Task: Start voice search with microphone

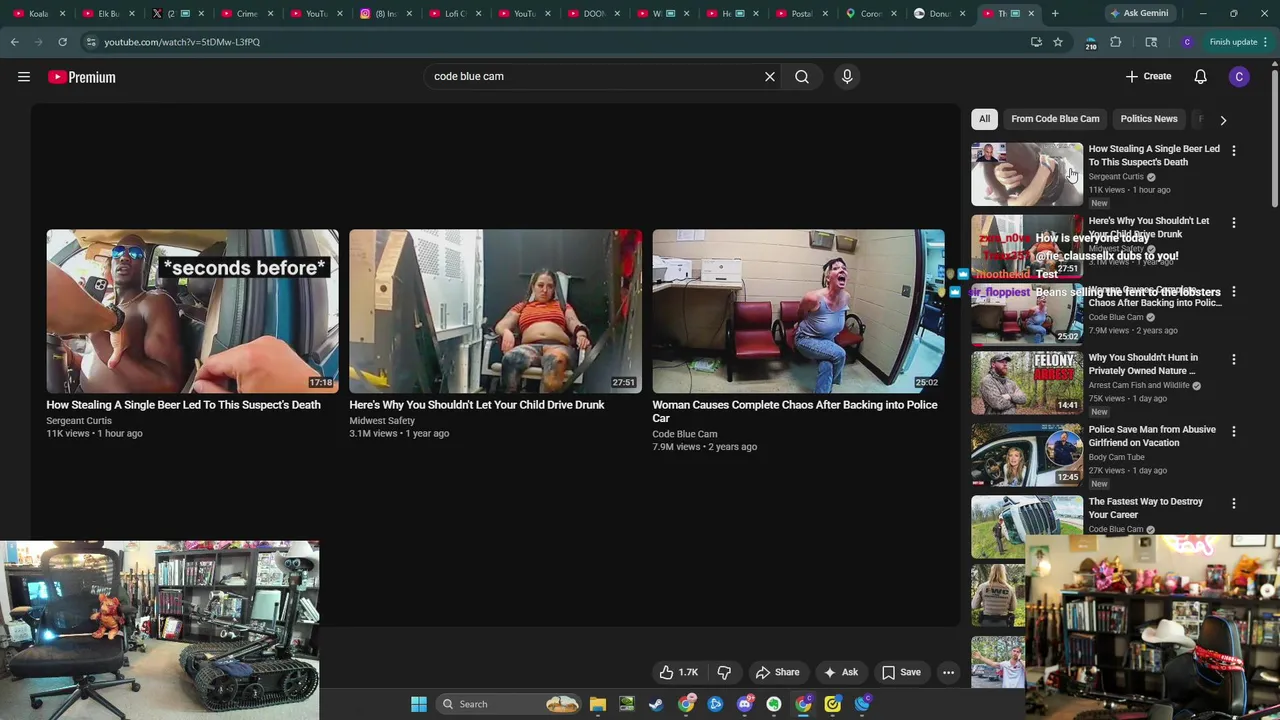Action: click(847, 76)
